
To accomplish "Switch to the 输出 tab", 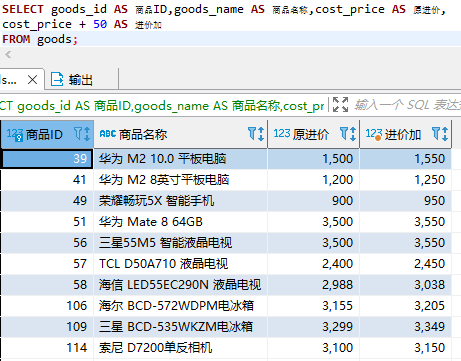I will point(81,80).
